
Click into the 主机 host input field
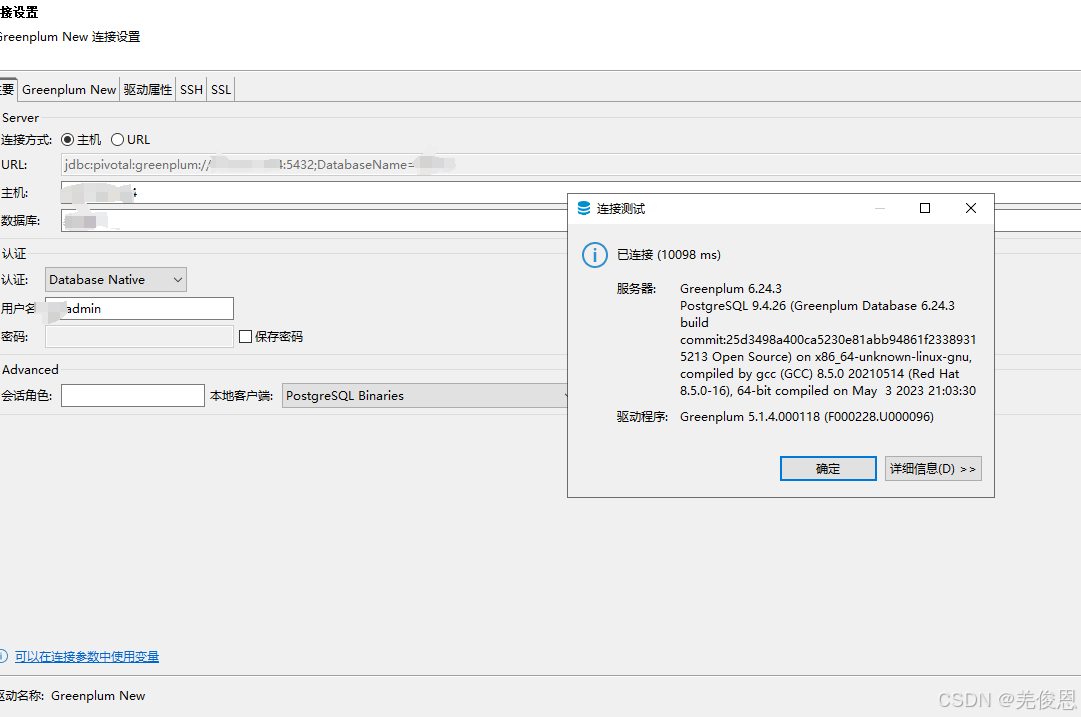click(x=571, y=193)
